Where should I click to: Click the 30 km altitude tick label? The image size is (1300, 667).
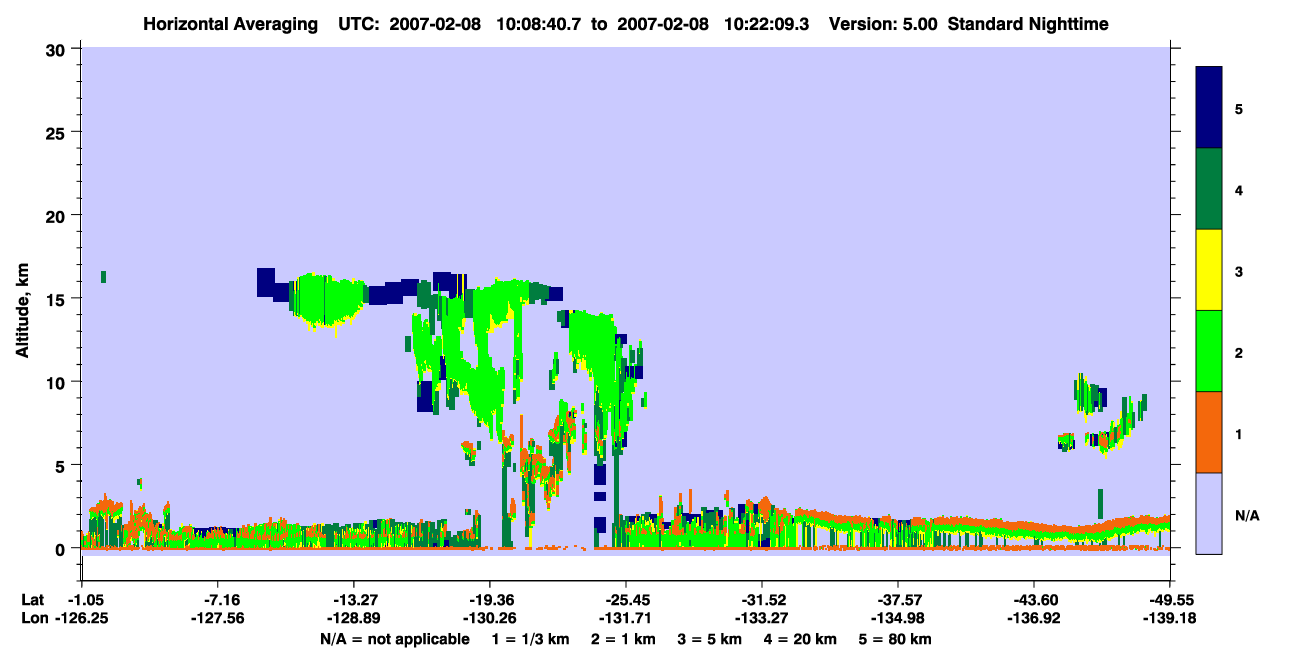[x=57, y=49]
